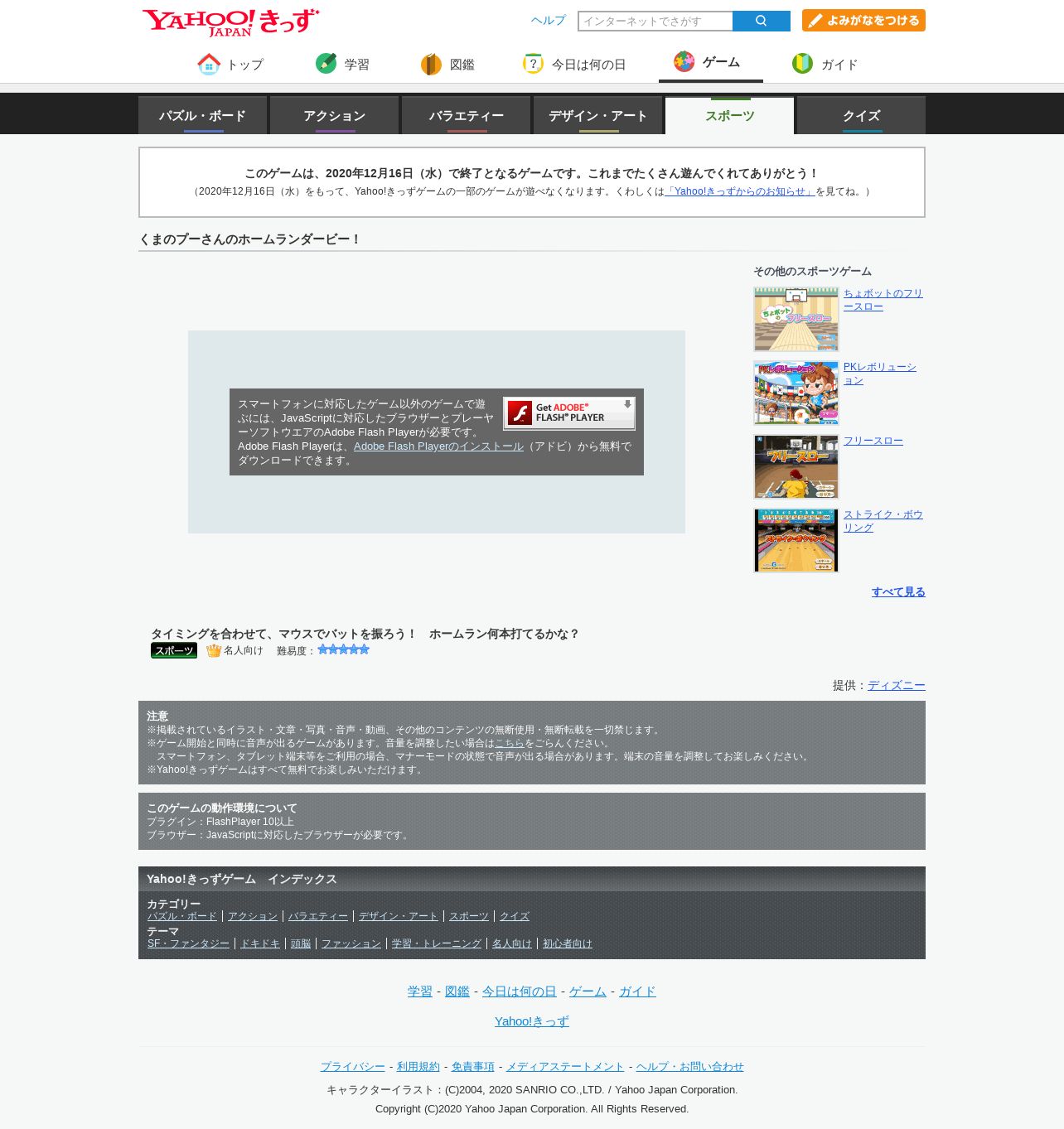1064x1129 pixels.
Task: Open the ちょボットのフリースロー text link
Action: point(883,300)
